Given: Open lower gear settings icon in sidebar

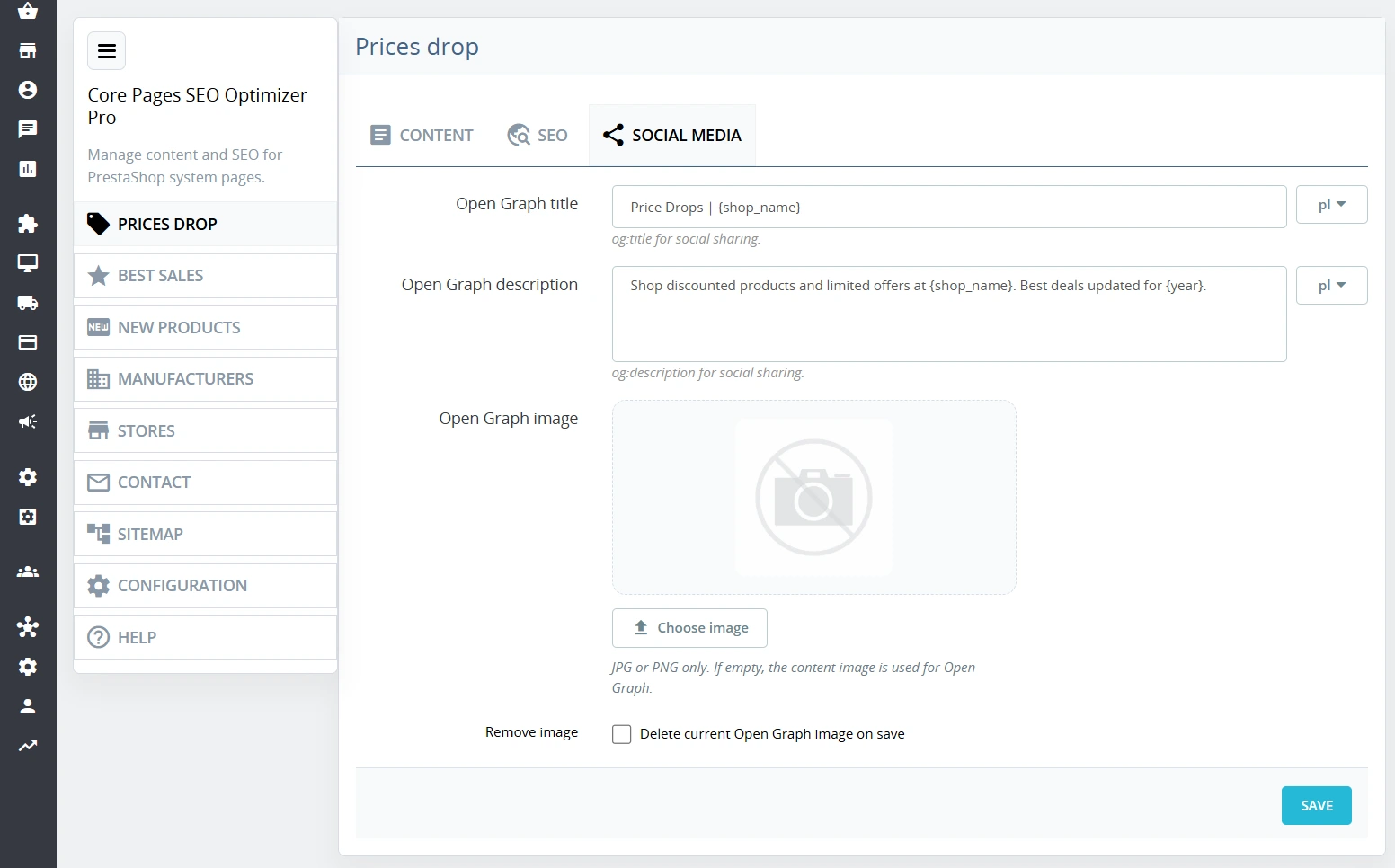Looking at the screenshot, I should point(28,667).
